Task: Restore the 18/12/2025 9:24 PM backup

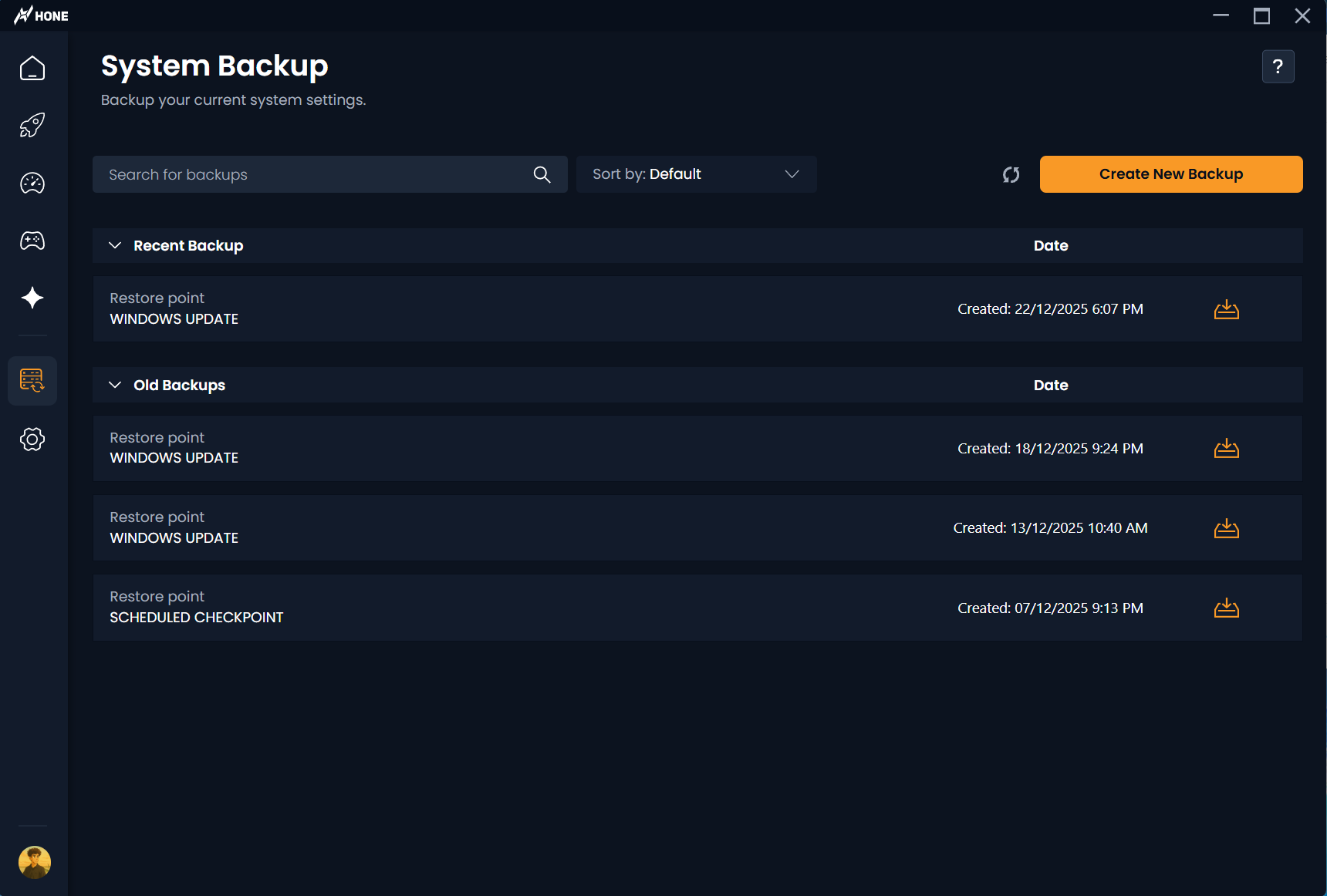Action: click(1226, 449)
